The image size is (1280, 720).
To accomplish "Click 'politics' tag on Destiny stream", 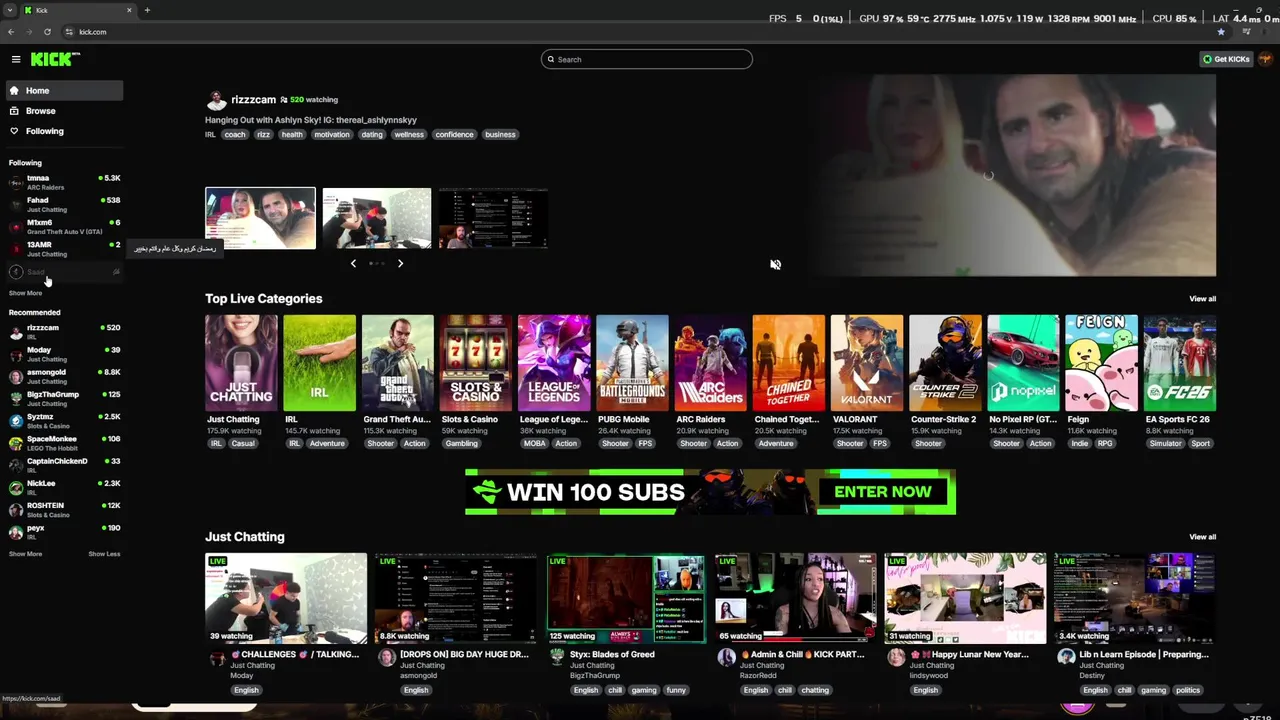I will pyautogui.click(x=1187, y=690).
